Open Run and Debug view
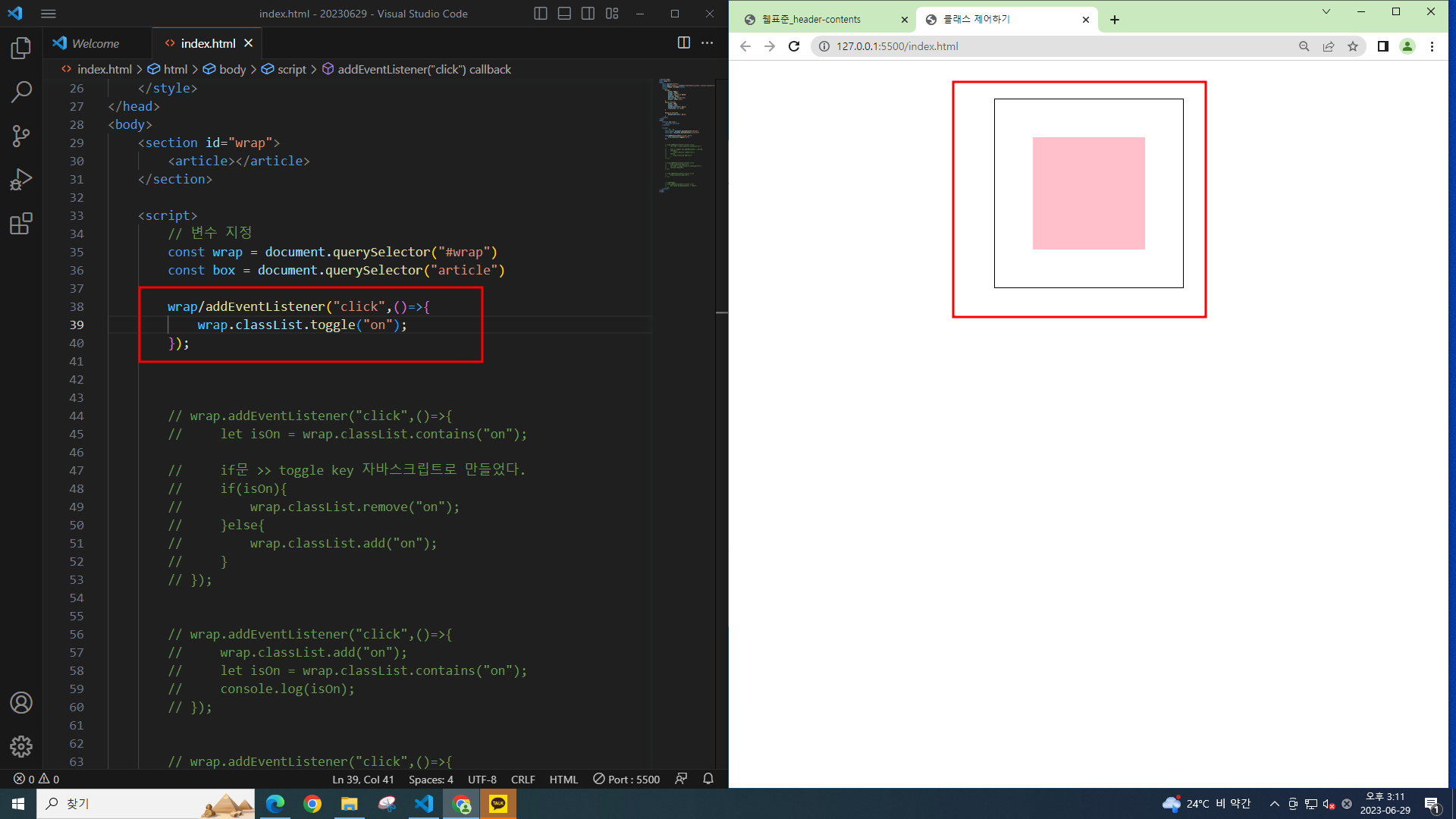Screen dimensions: 1456x819 click(x=21, y=180)
